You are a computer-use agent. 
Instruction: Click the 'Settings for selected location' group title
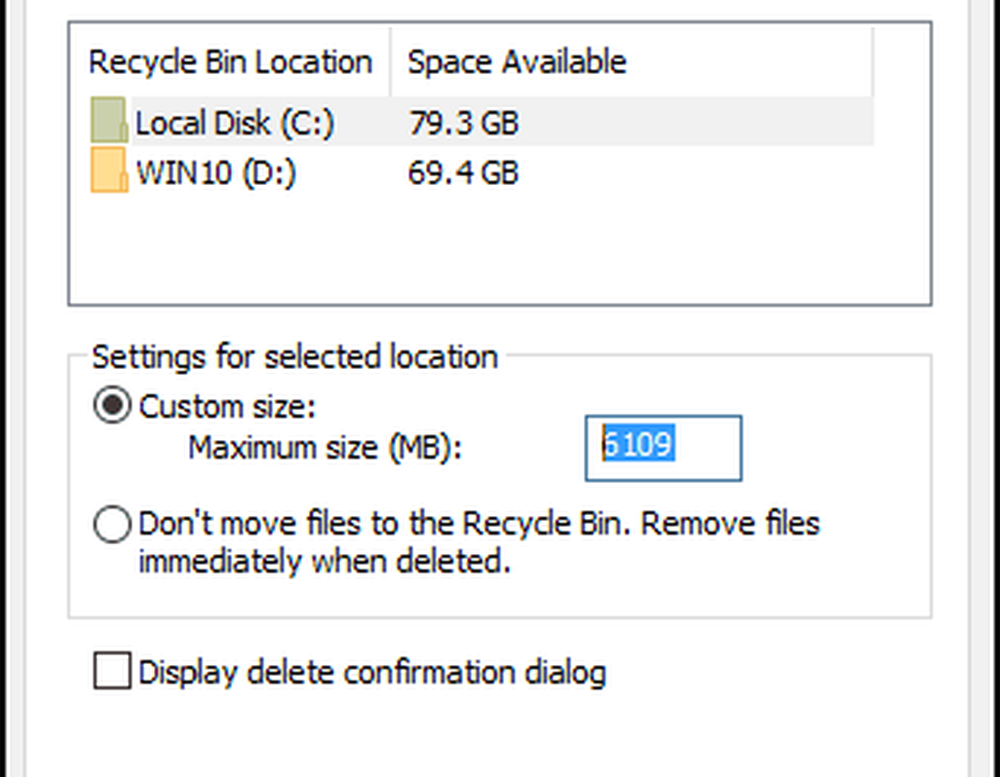294,357
